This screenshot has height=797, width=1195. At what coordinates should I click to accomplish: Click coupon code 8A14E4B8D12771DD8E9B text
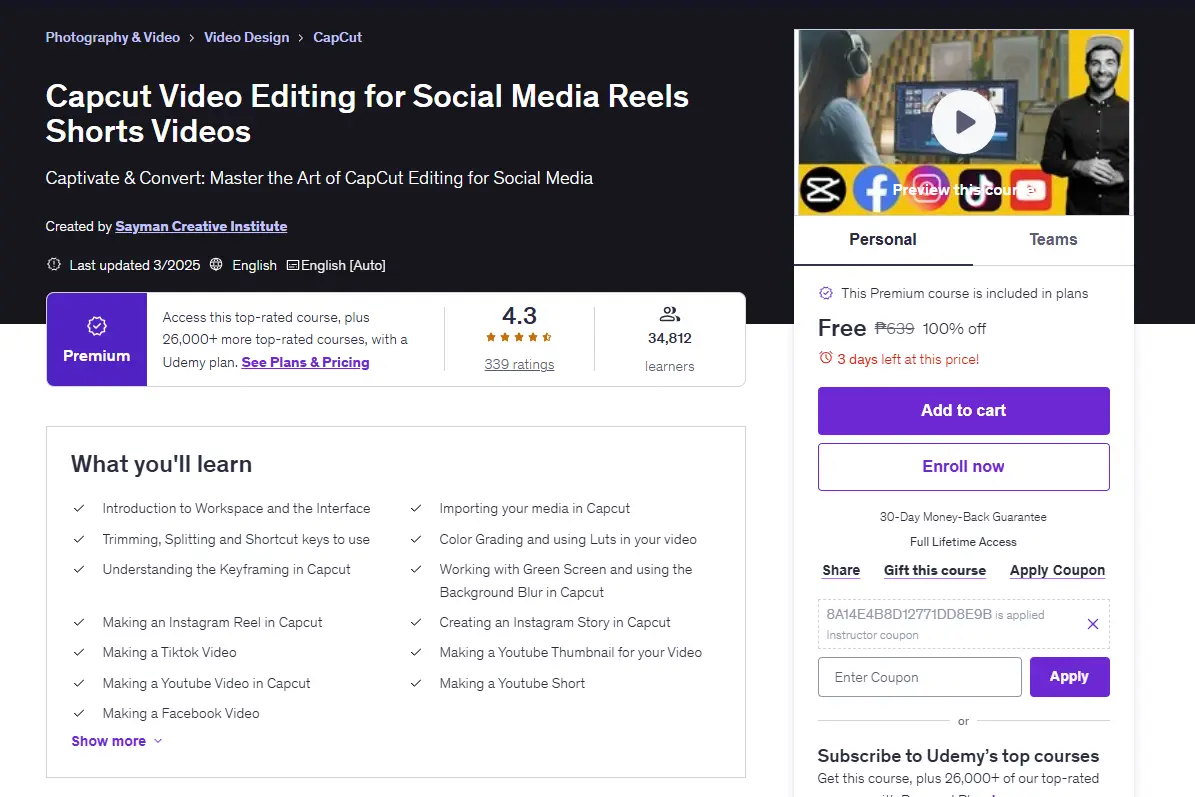pyautogui.click(x=908, y=614)
